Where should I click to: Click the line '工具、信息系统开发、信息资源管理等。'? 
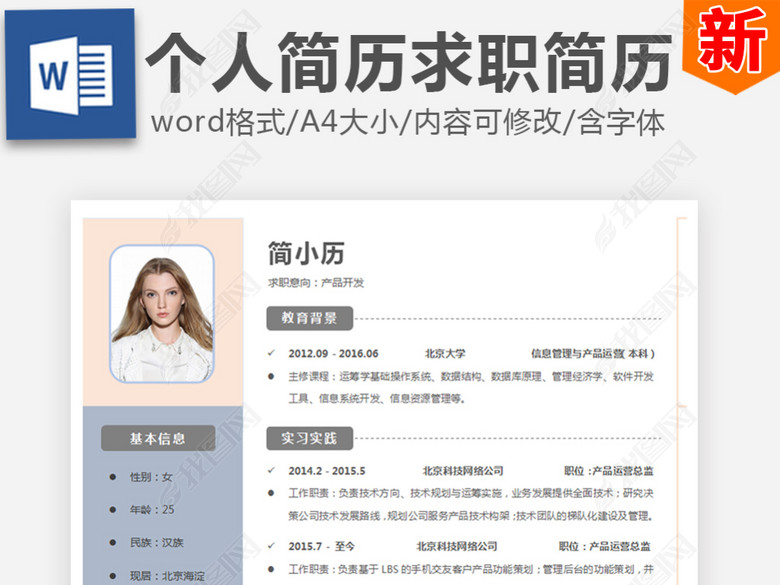pyautogui.click(x=377, y=398)
